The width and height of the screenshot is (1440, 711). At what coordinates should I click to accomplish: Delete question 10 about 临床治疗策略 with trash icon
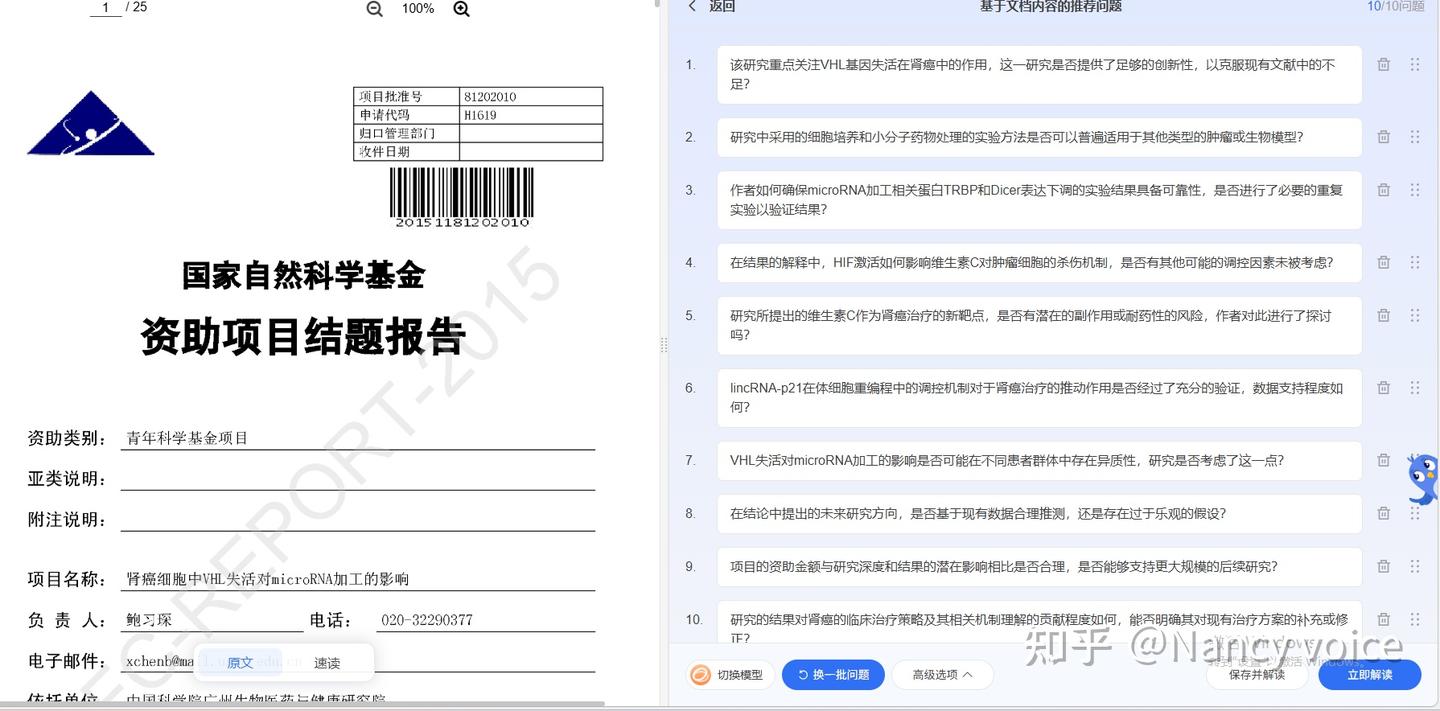1383,619
